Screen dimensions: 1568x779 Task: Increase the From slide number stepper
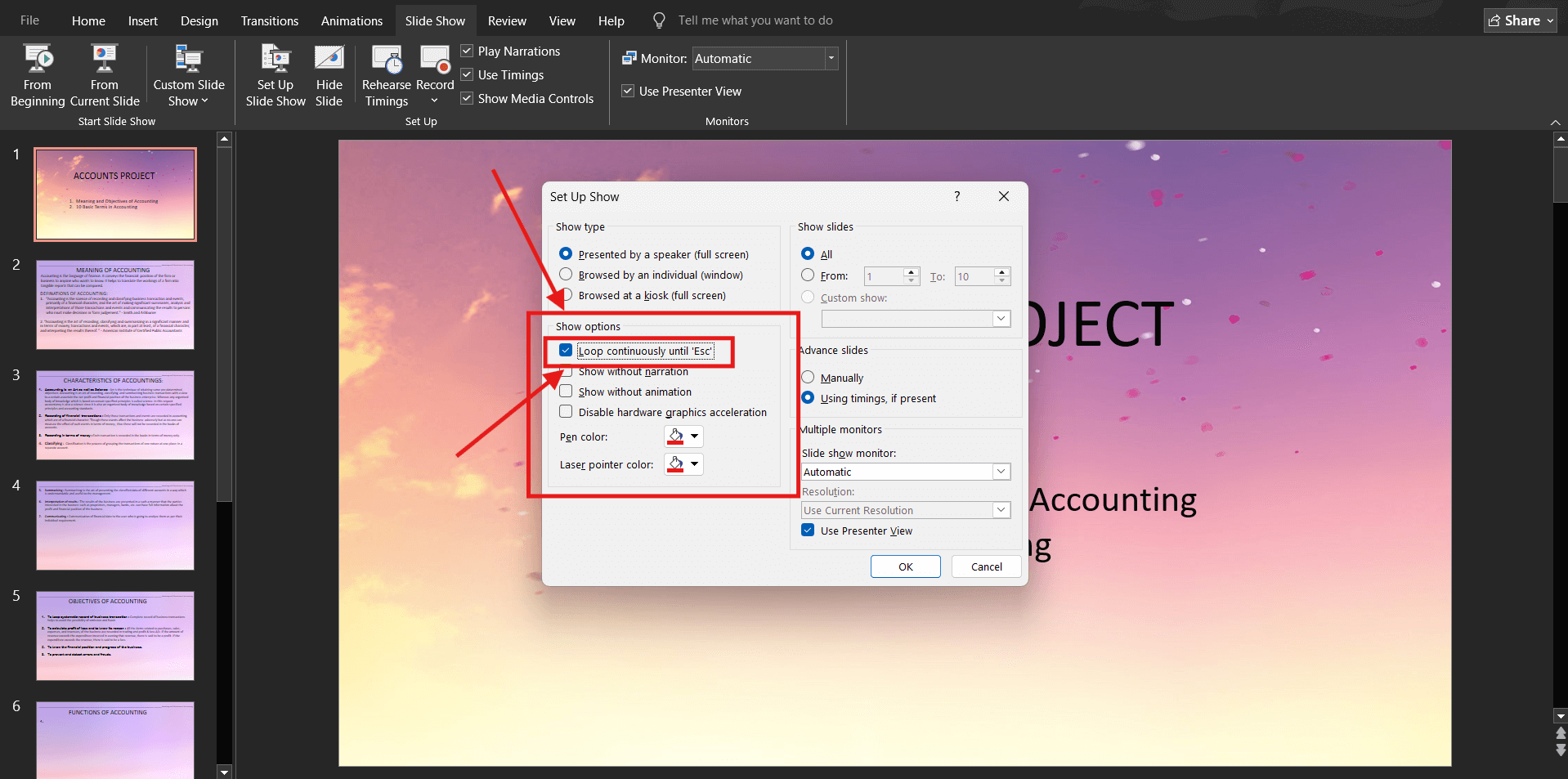coord(912,271)
